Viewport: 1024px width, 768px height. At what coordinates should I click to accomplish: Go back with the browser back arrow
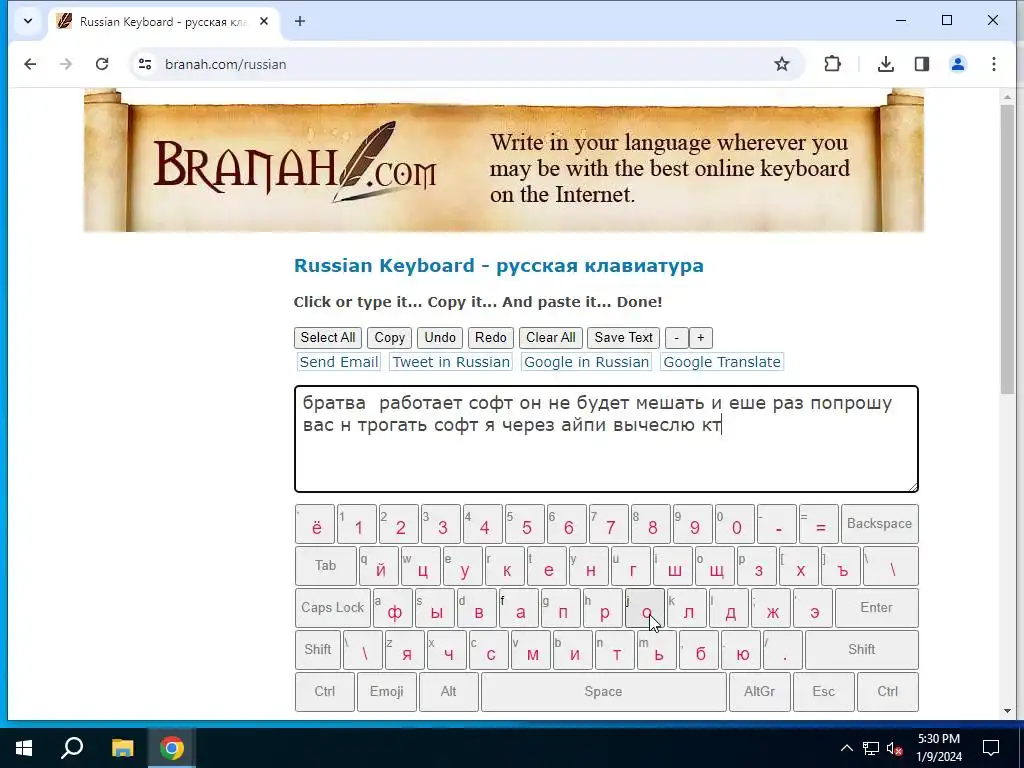pos(30,64)
